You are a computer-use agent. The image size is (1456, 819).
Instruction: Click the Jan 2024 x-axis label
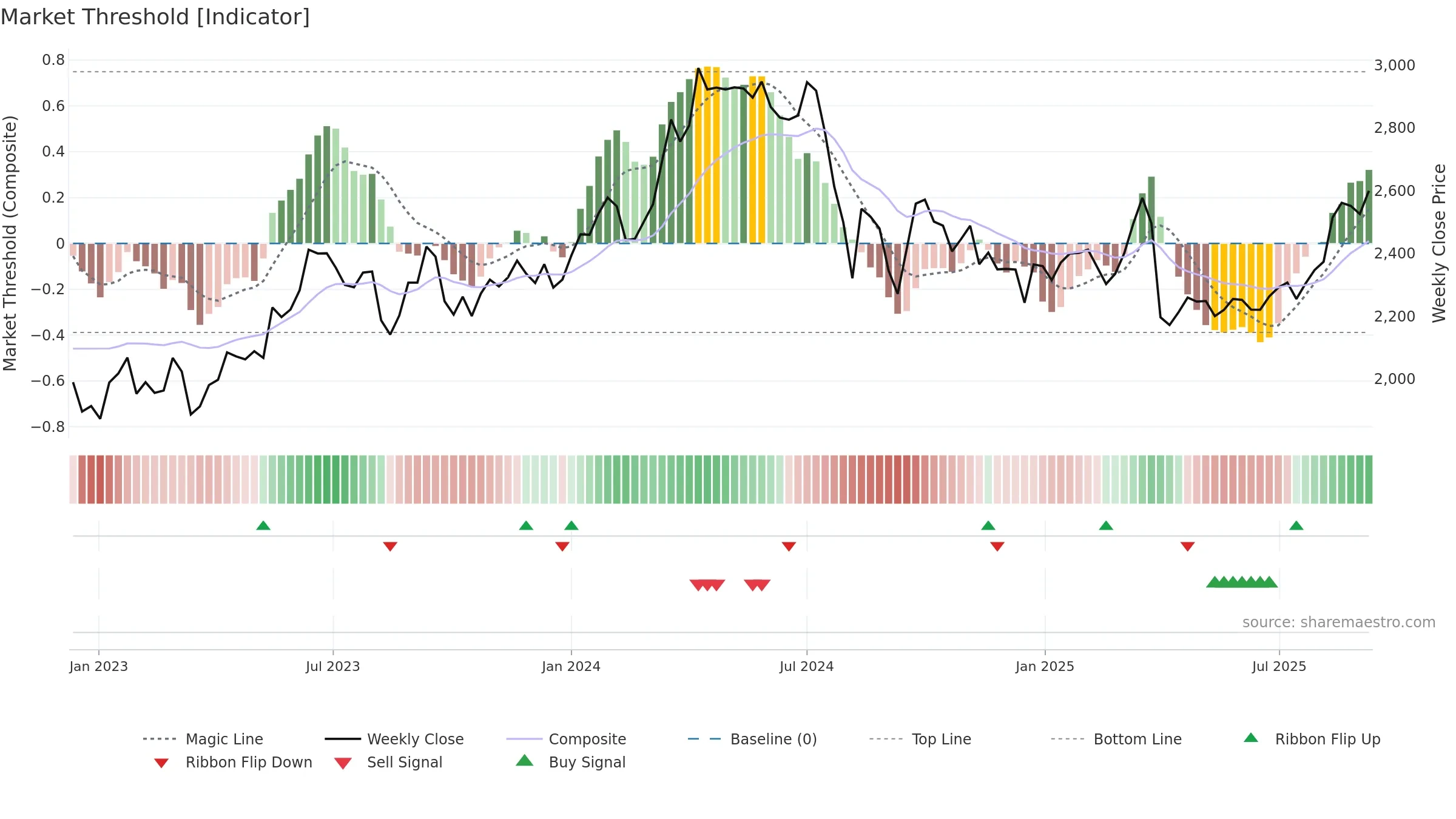point(571,666)
